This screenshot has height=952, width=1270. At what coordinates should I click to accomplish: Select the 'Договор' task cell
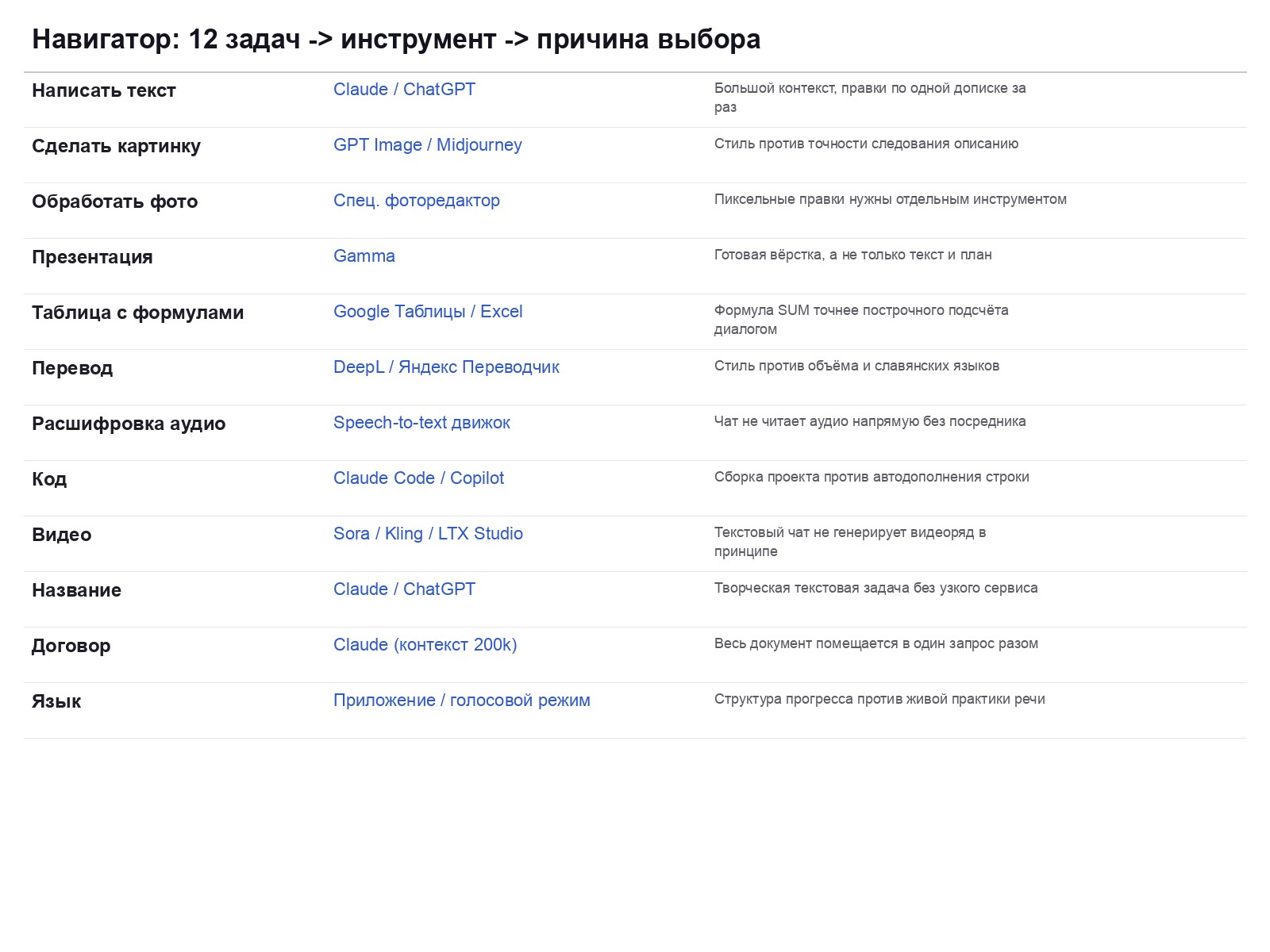point(71,646)
